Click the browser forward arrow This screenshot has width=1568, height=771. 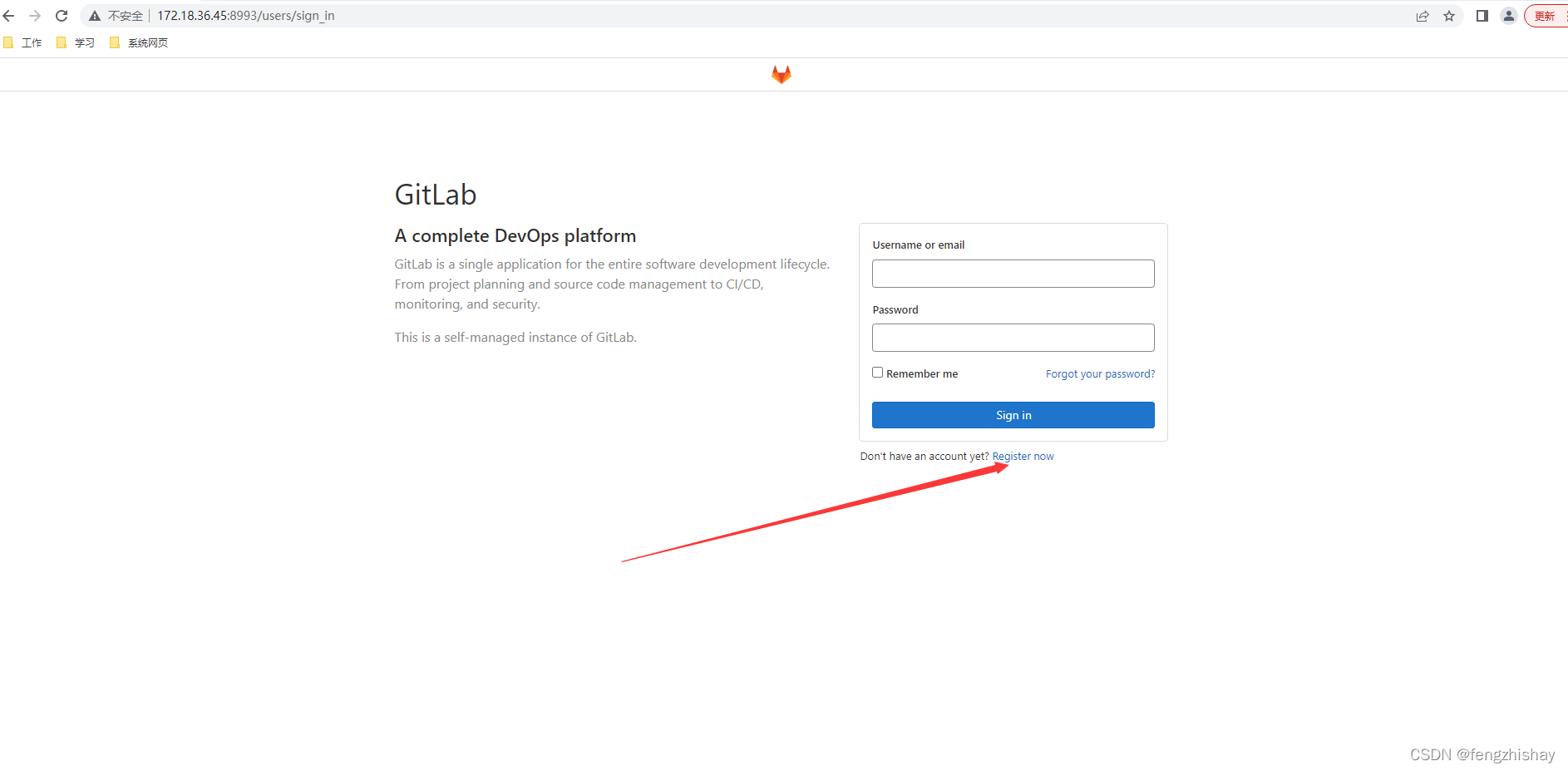coord(35,15)
